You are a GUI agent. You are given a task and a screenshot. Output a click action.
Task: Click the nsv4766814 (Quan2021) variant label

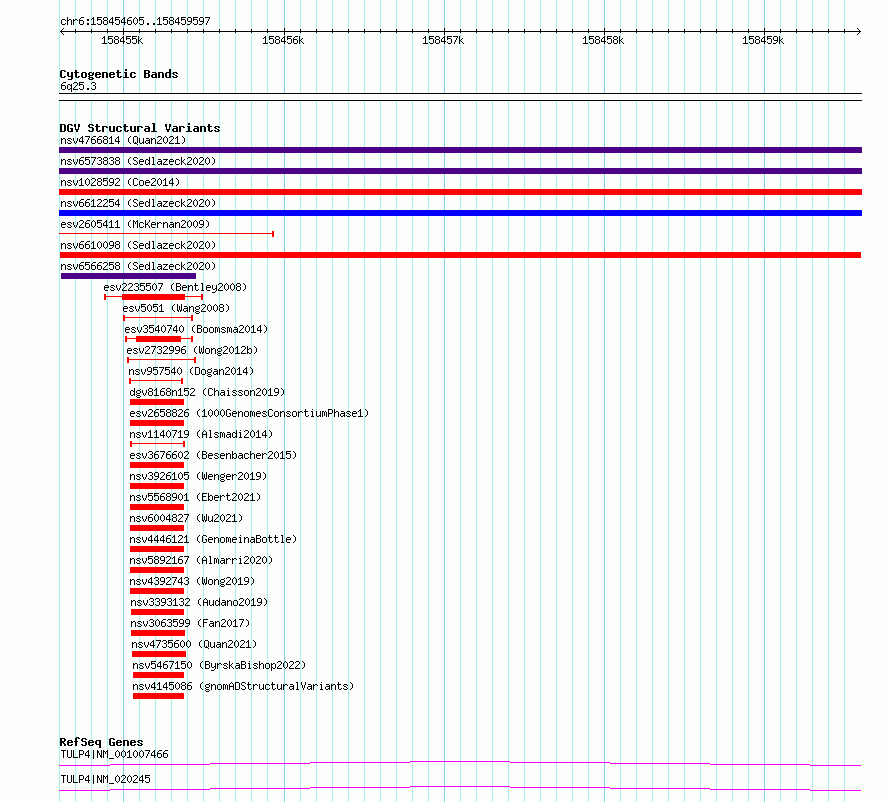click(123, 140)
